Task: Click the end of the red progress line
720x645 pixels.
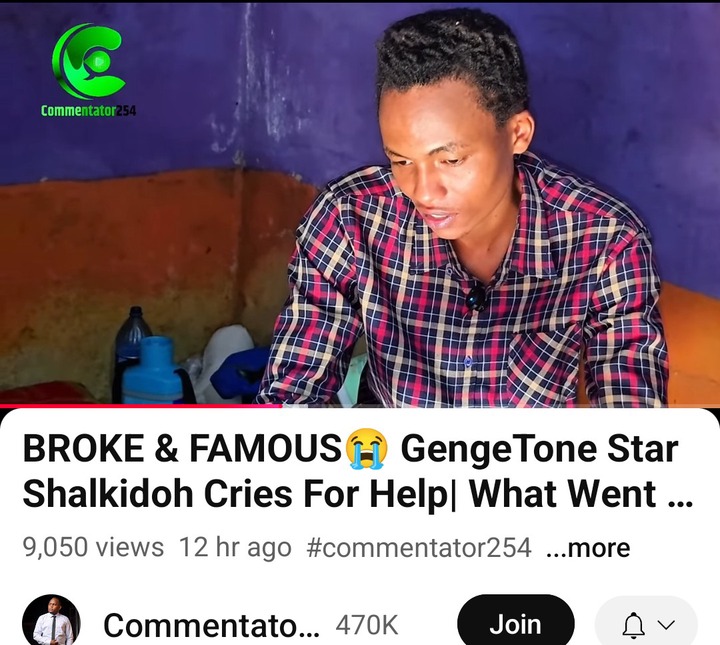Action: [281, 406]
